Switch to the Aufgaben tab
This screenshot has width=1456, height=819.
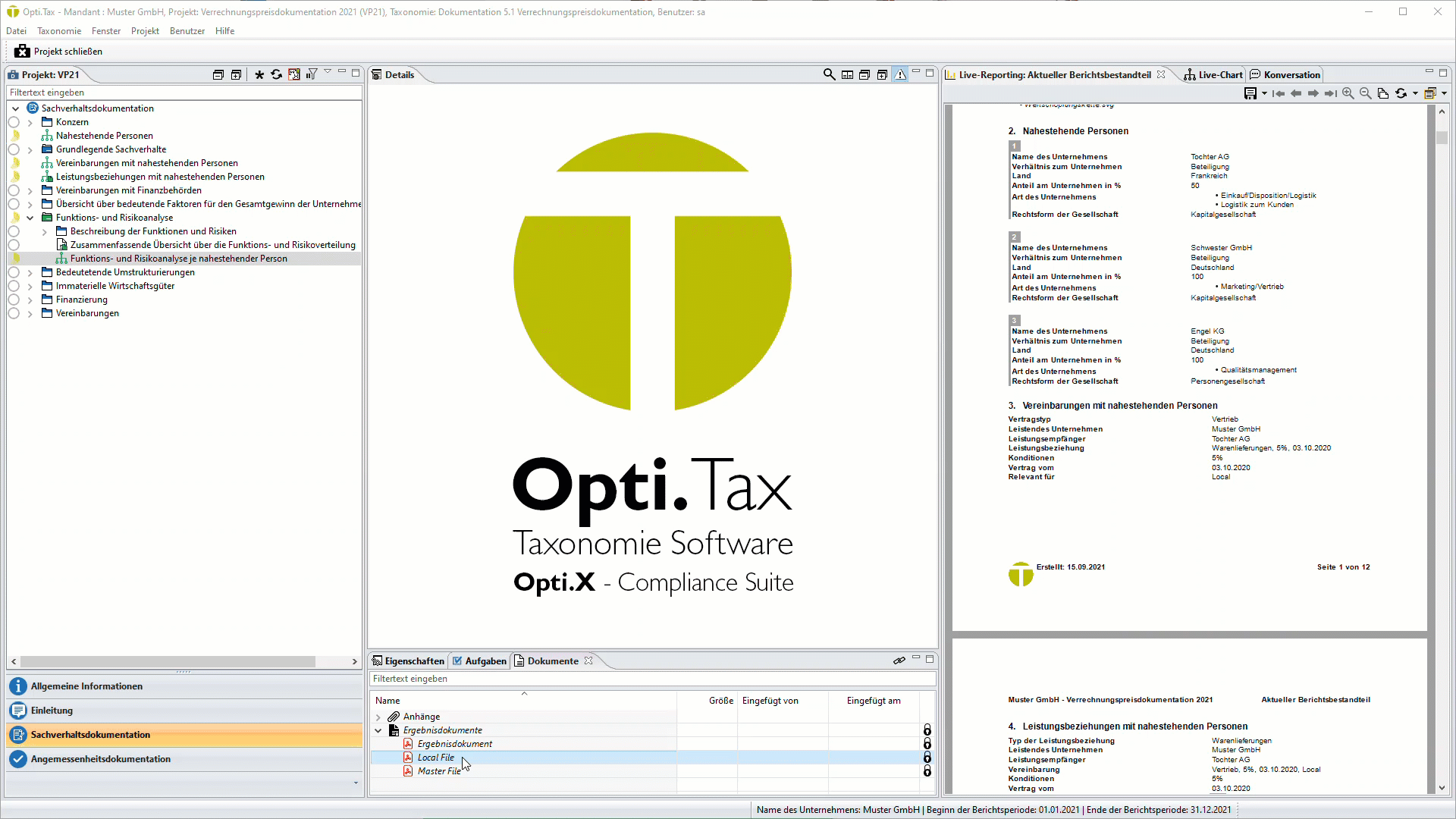(479, 661)
